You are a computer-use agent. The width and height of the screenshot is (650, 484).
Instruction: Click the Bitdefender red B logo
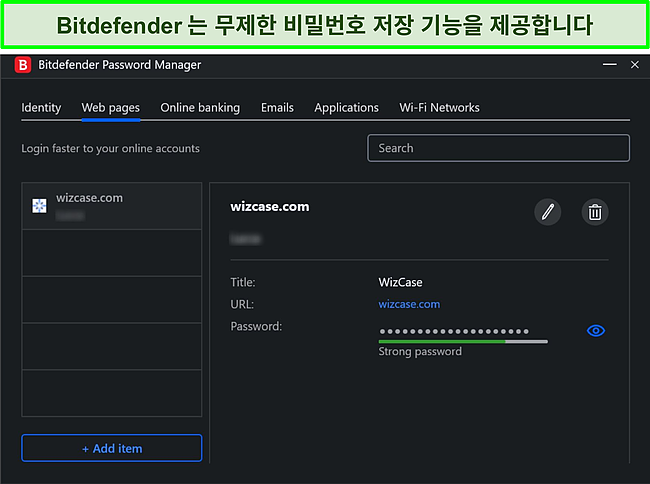pyautogui.click(x=23, y=65)
